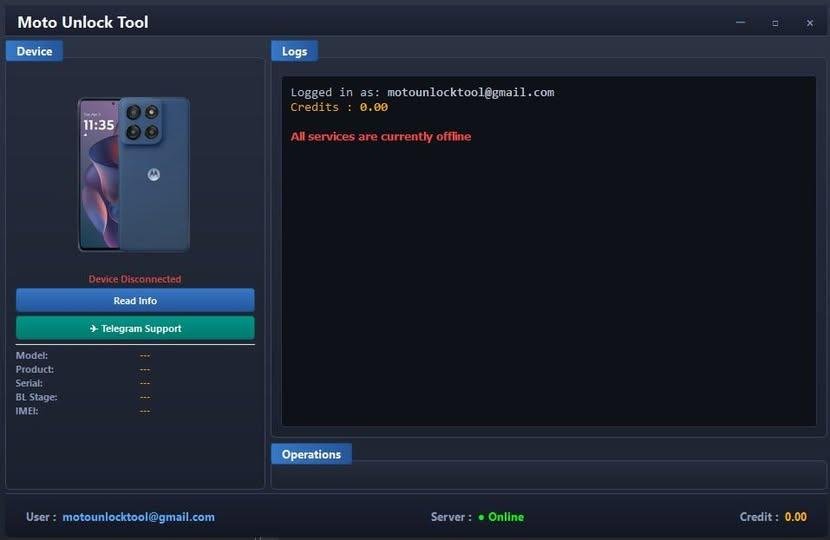Click the IMEI value field
Viewport: 830px width, 540px height.
tap(145, 411)
